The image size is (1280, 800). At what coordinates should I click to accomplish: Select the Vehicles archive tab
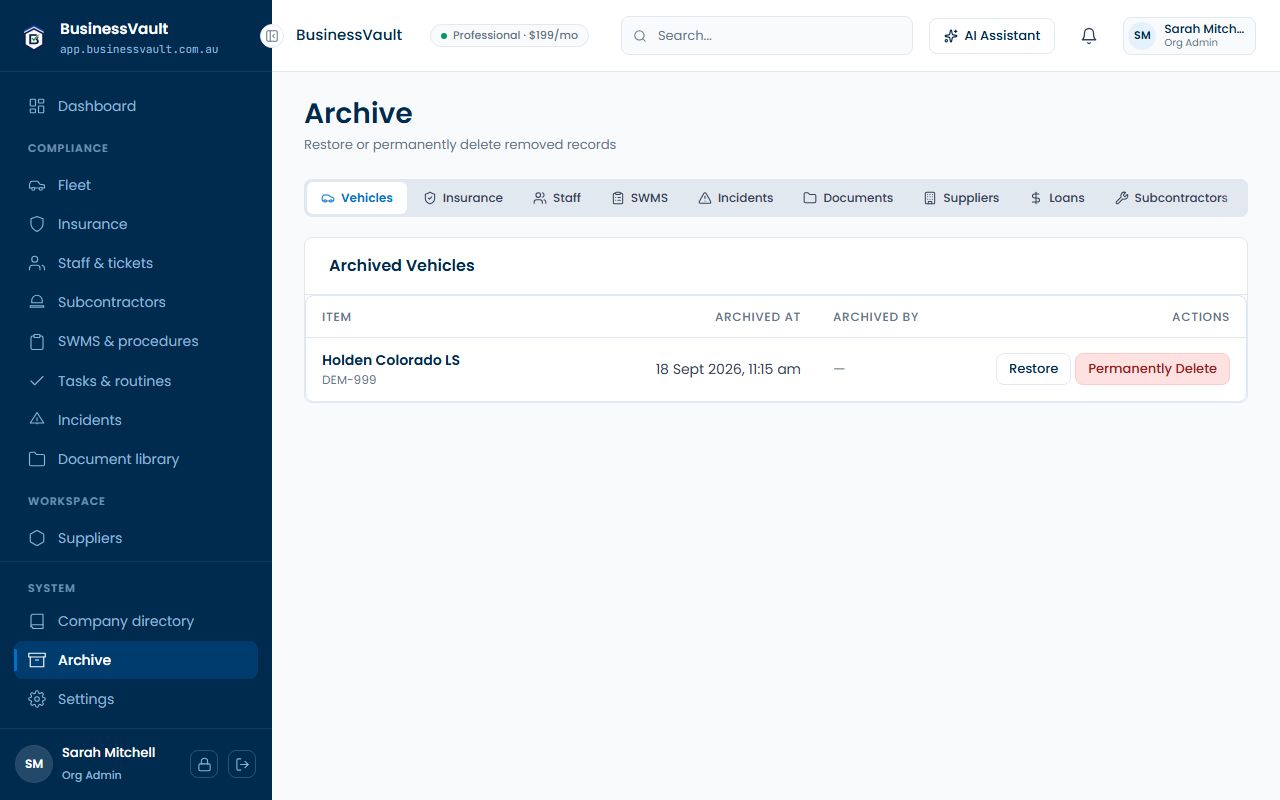[x=357, y=198]
